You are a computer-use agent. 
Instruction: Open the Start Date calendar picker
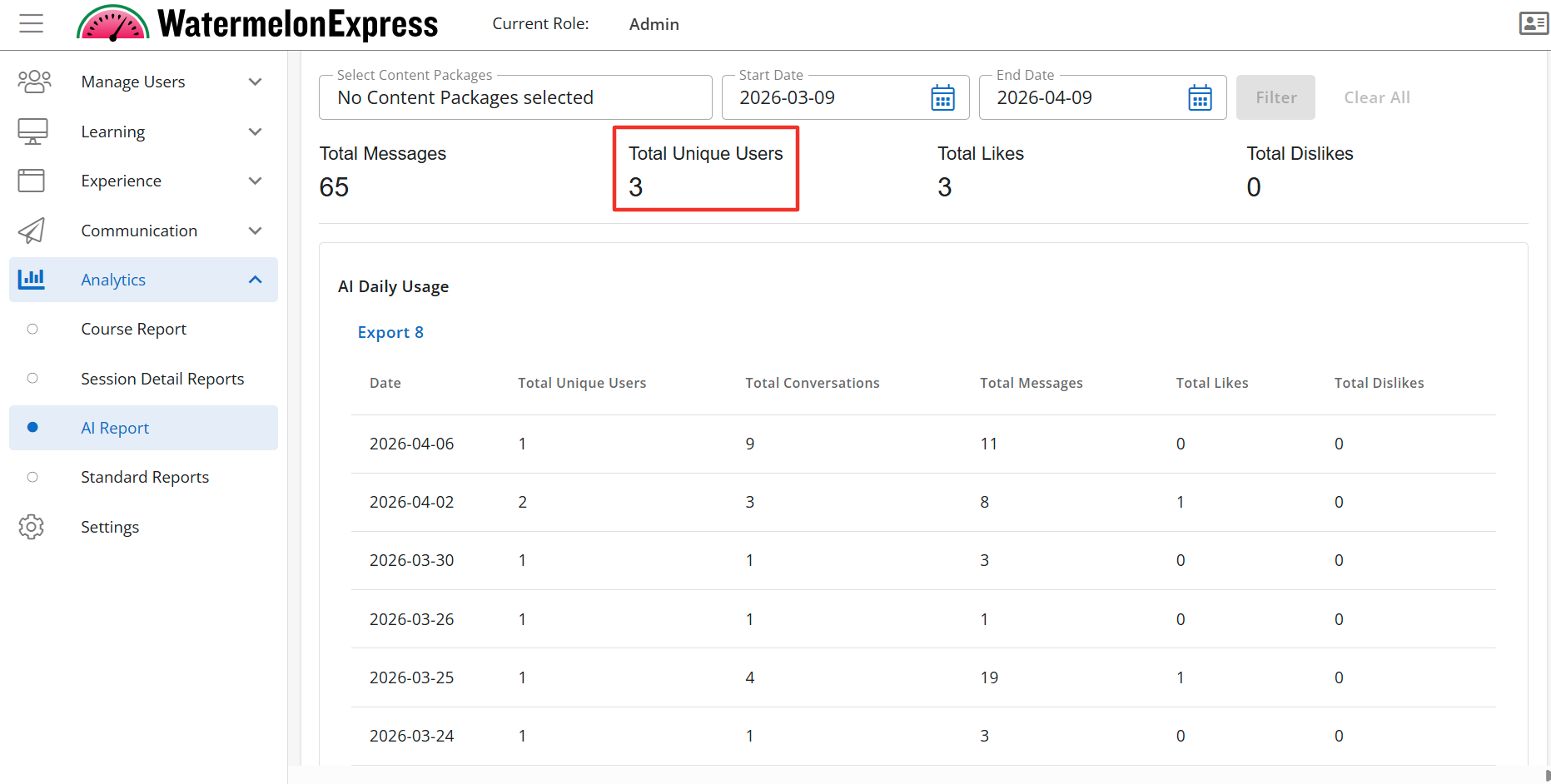pyautogui.click(x=942, y=98)
